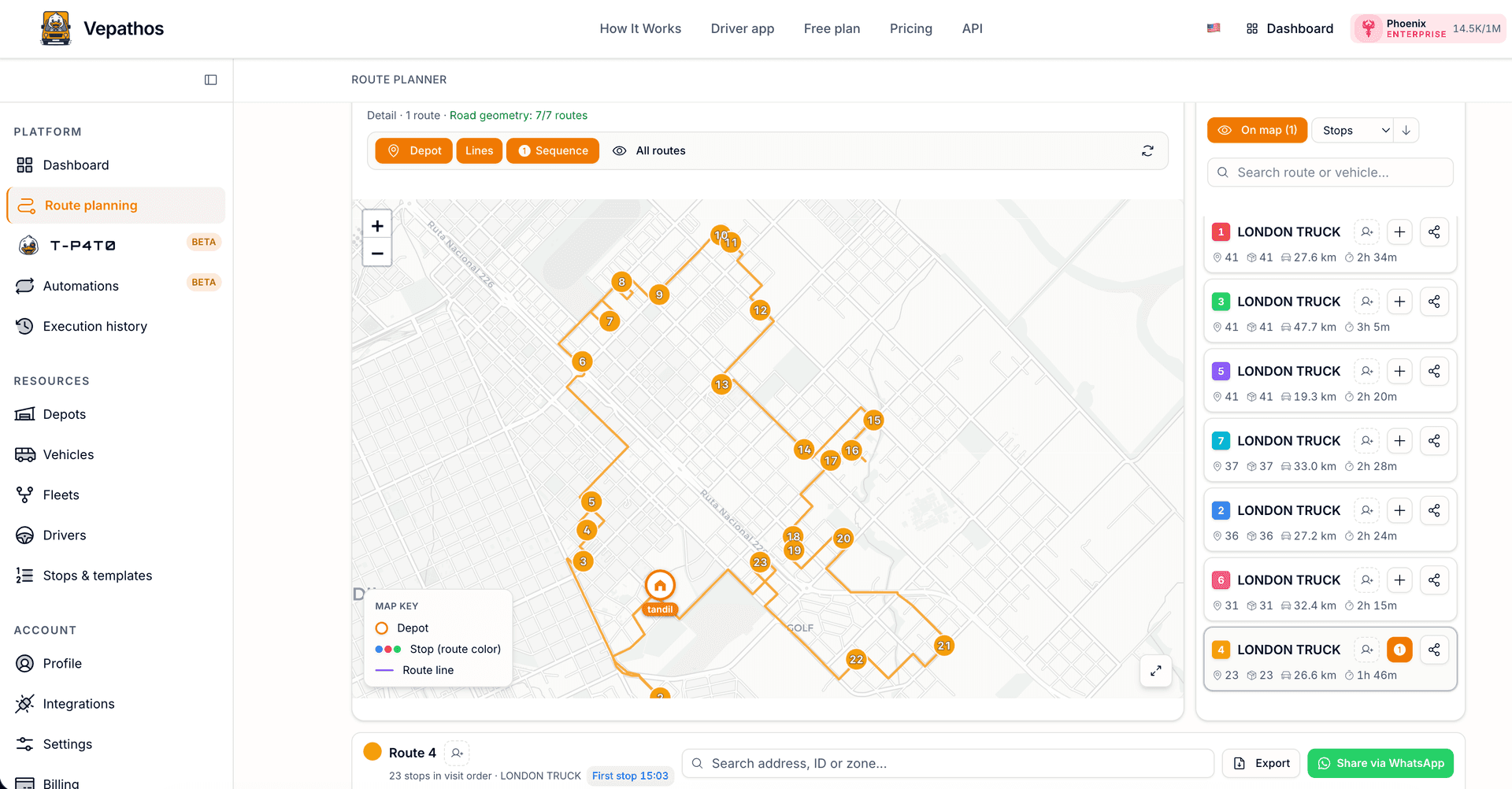Share route 7 LONDON TRUCK
1512x789 pixels.
click(x=1434, y=441)
